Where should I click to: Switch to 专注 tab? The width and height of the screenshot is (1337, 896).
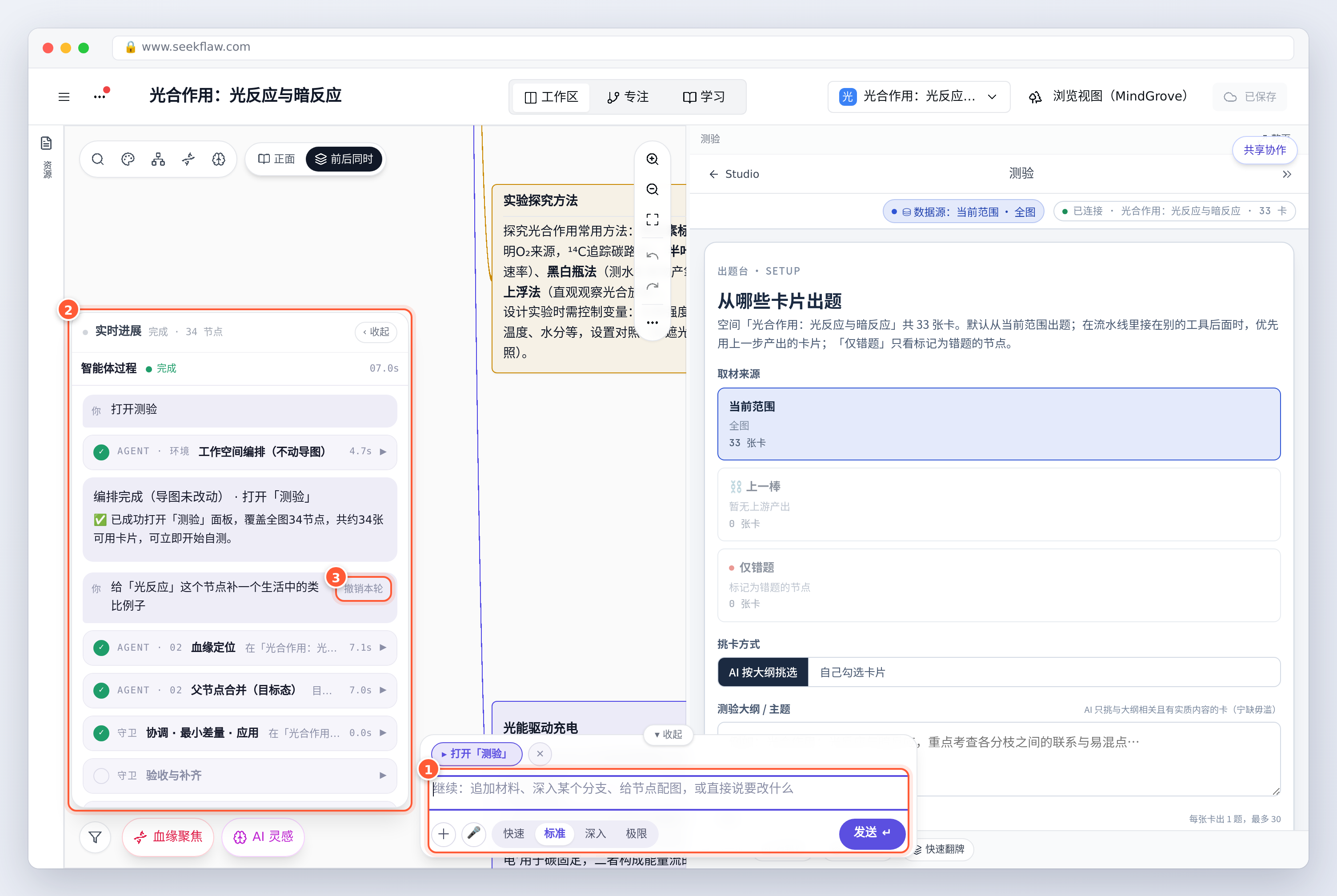click(x=628, y=96)
